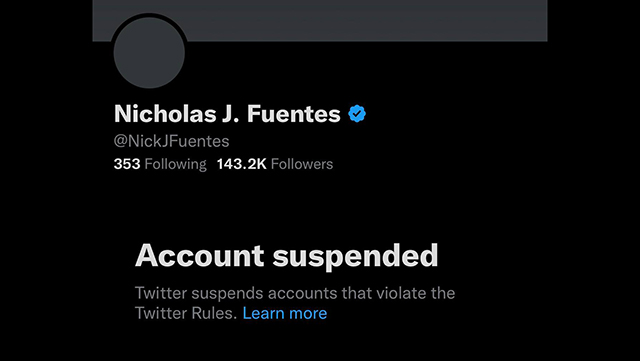This screenshot has height=361, width=640.
Task: Click the blue verified checkmark badge
Action: pyautogui.click(x=357, y=114)
